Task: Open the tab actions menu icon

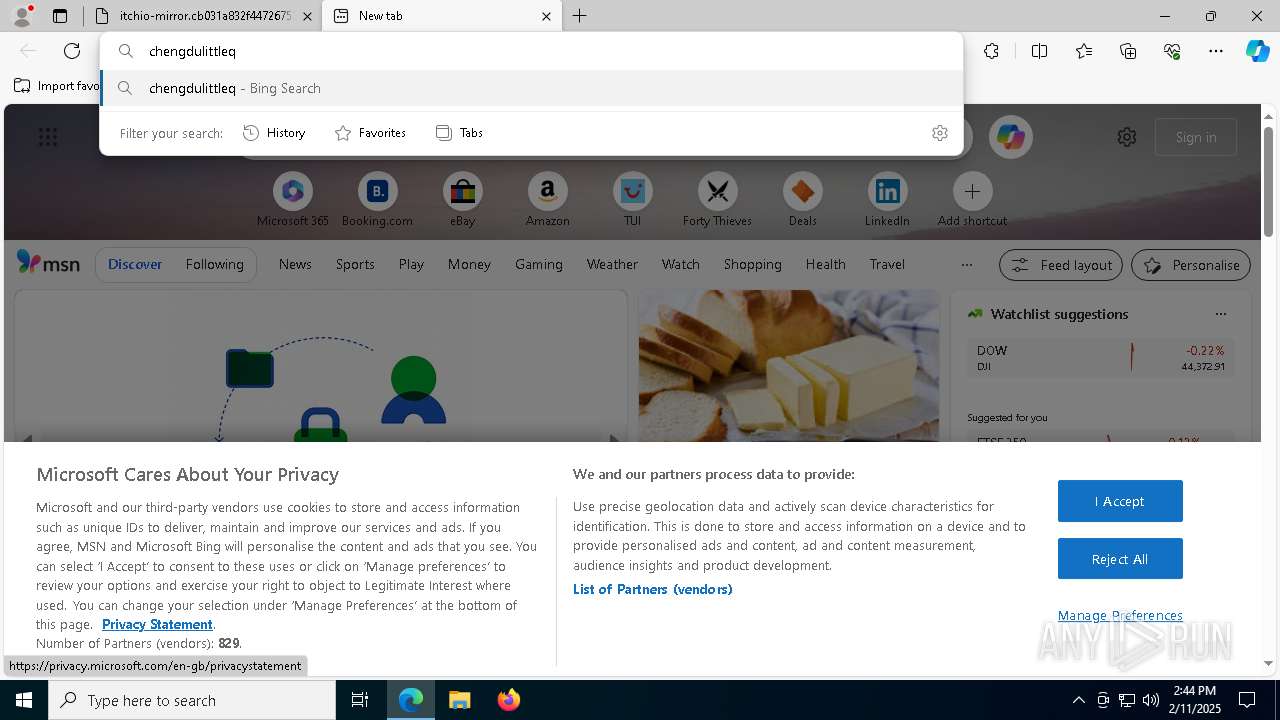Action: [x=60, y=16]
